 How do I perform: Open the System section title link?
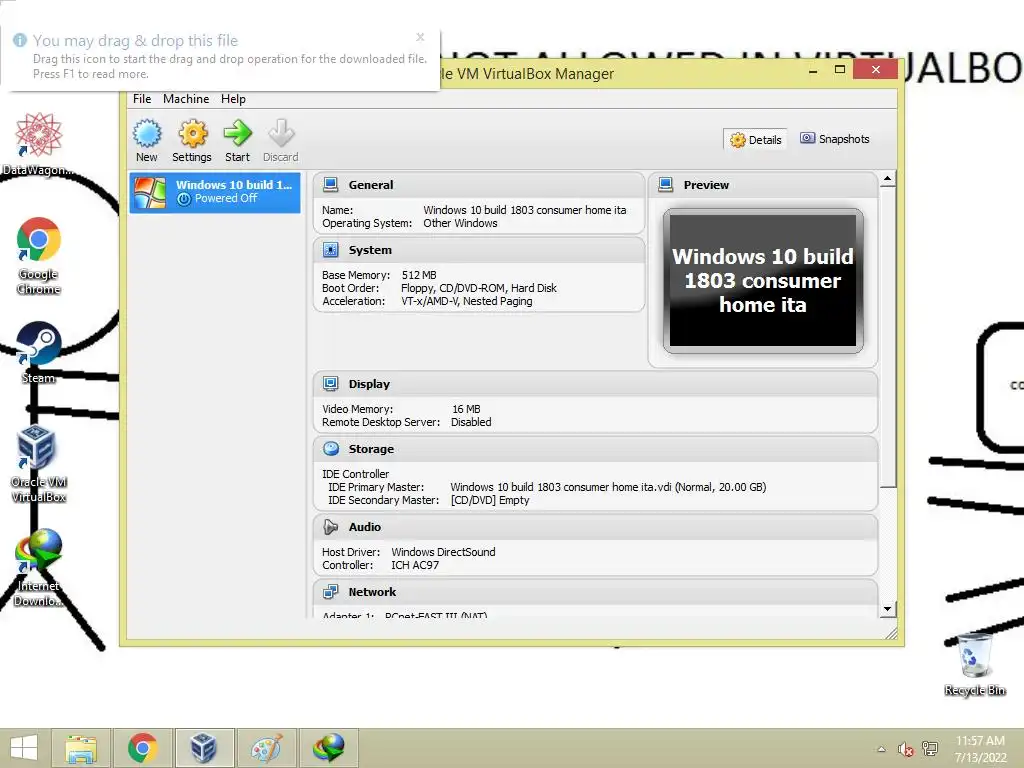(x=370, y=250)
